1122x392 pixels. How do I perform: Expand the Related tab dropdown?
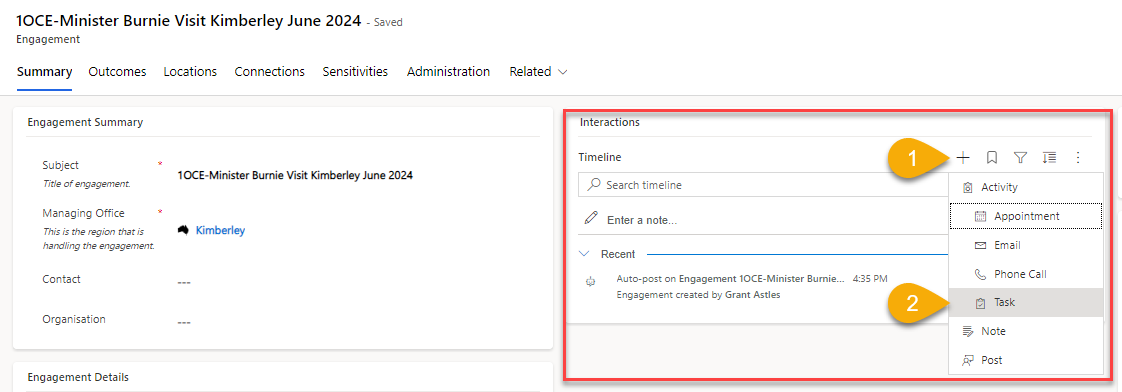pyautogui.click(x=538, y=72)
